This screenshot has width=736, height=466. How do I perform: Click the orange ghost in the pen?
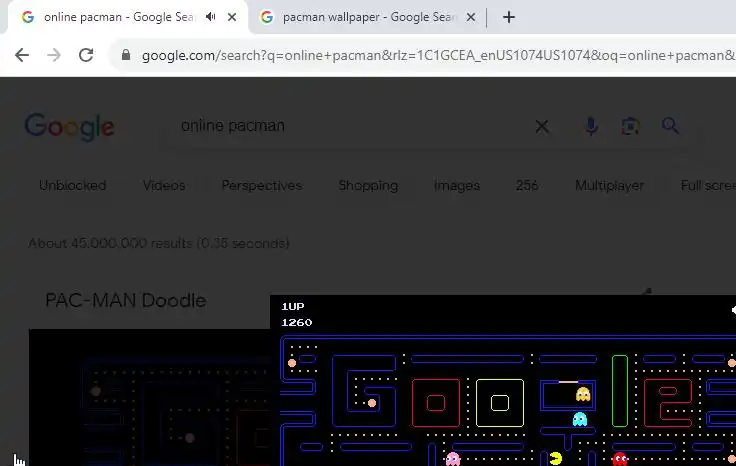tap(583, 394)
